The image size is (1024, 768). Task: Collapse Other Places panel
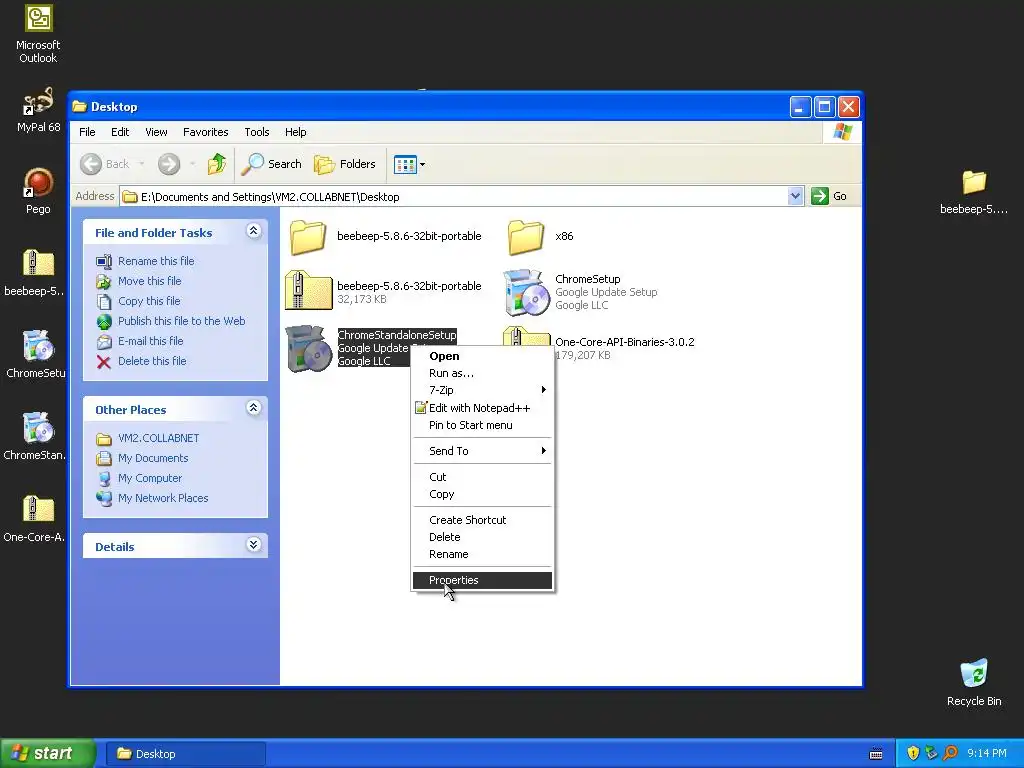(253, 408)
